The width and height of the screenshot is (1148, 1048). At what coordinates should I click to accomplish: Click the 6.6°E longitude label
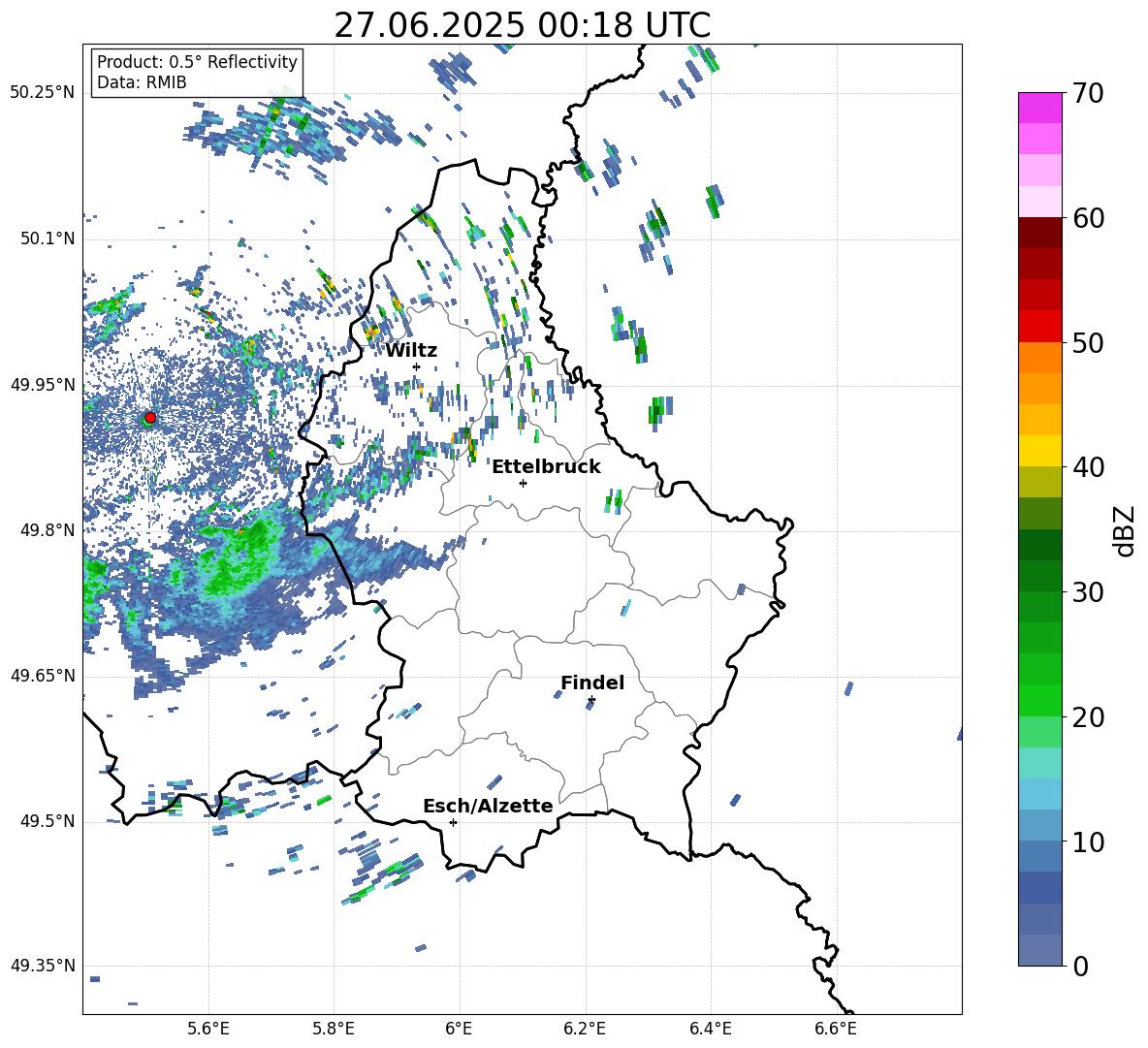836,1030
